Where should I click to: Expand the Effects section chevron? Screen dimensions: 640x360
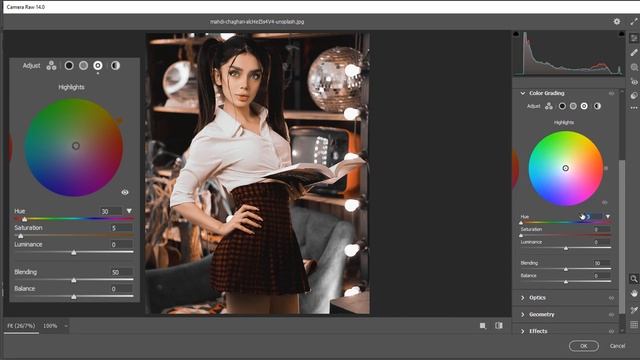(x=522, y=331)
